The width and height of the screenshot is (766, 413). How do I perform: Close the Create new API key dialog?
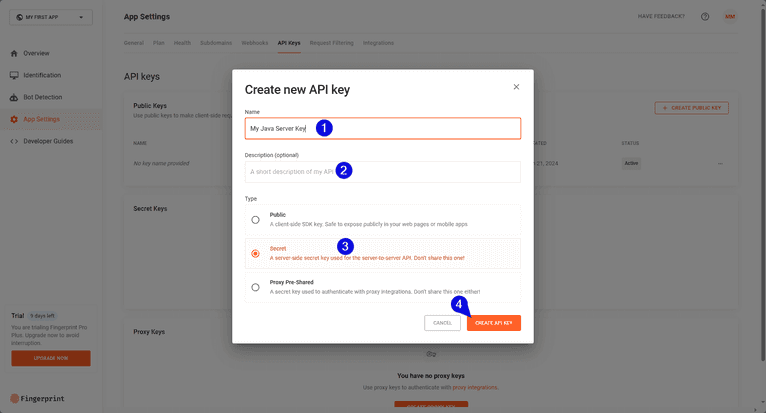[516, 87]
